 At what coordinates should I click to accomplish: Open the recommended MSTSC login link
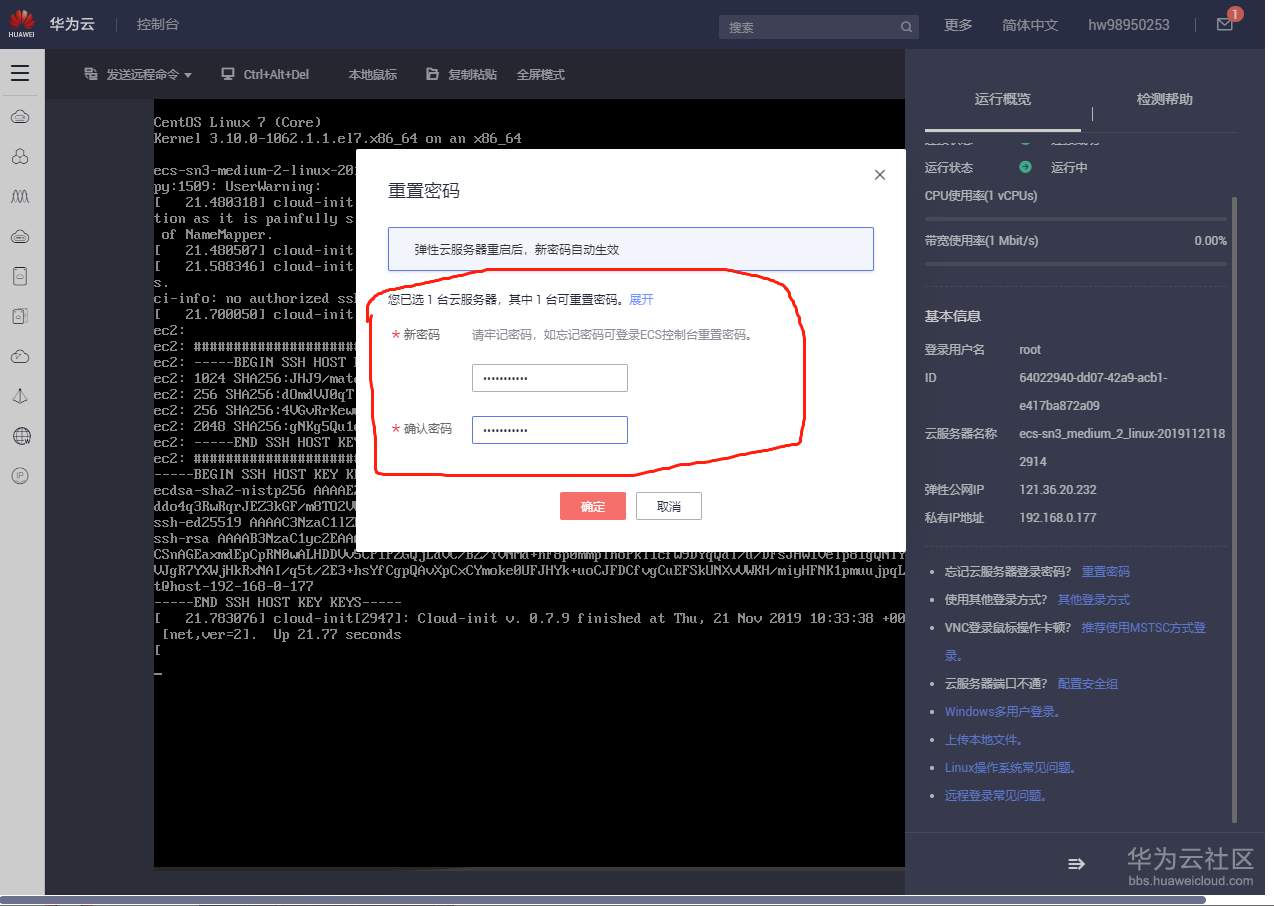[1144, 628]
